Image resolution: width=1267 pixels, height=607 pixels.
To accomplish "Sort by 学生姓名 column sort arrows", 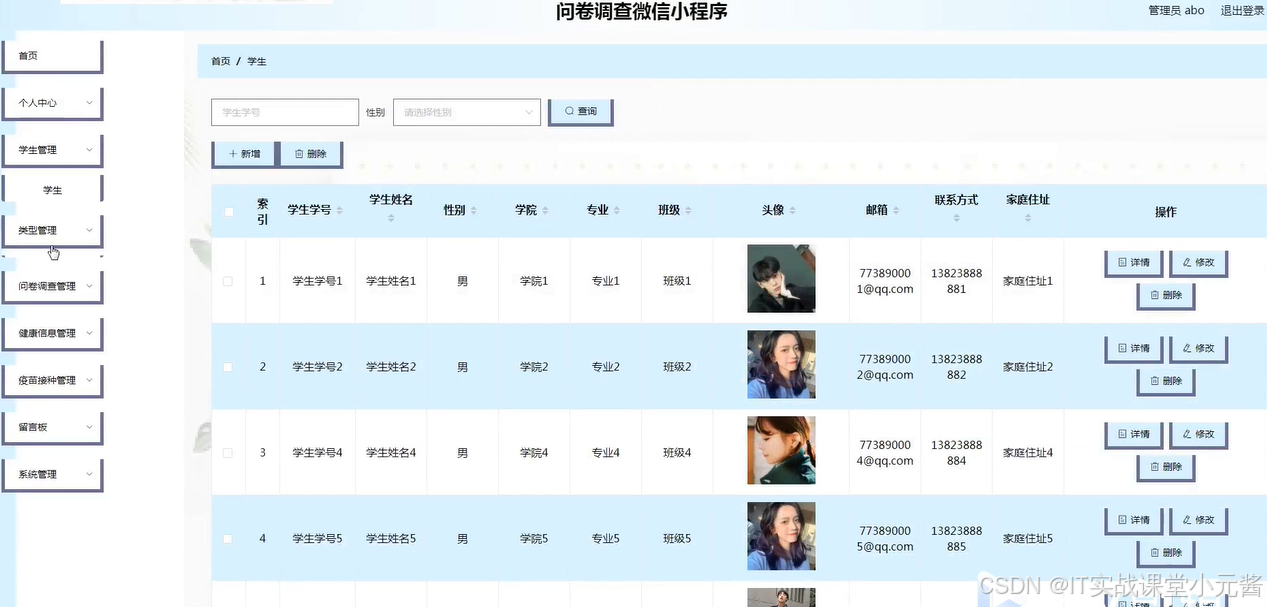I will click(x=391, y=217).
